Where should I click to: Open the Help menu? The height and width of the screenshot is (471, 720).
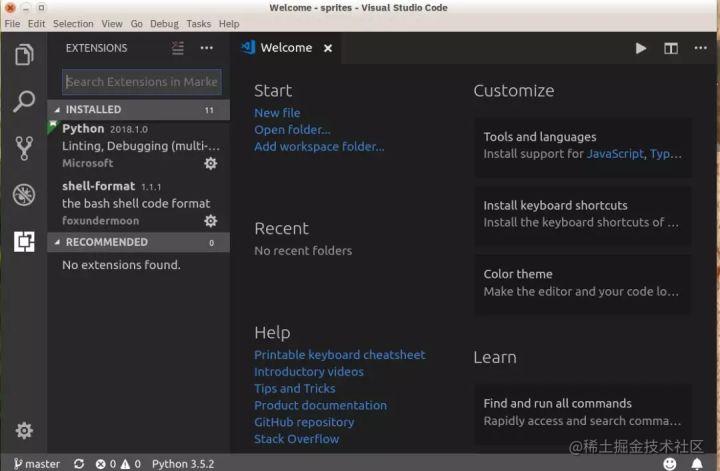pyautogui.click(x=229, y=23)
